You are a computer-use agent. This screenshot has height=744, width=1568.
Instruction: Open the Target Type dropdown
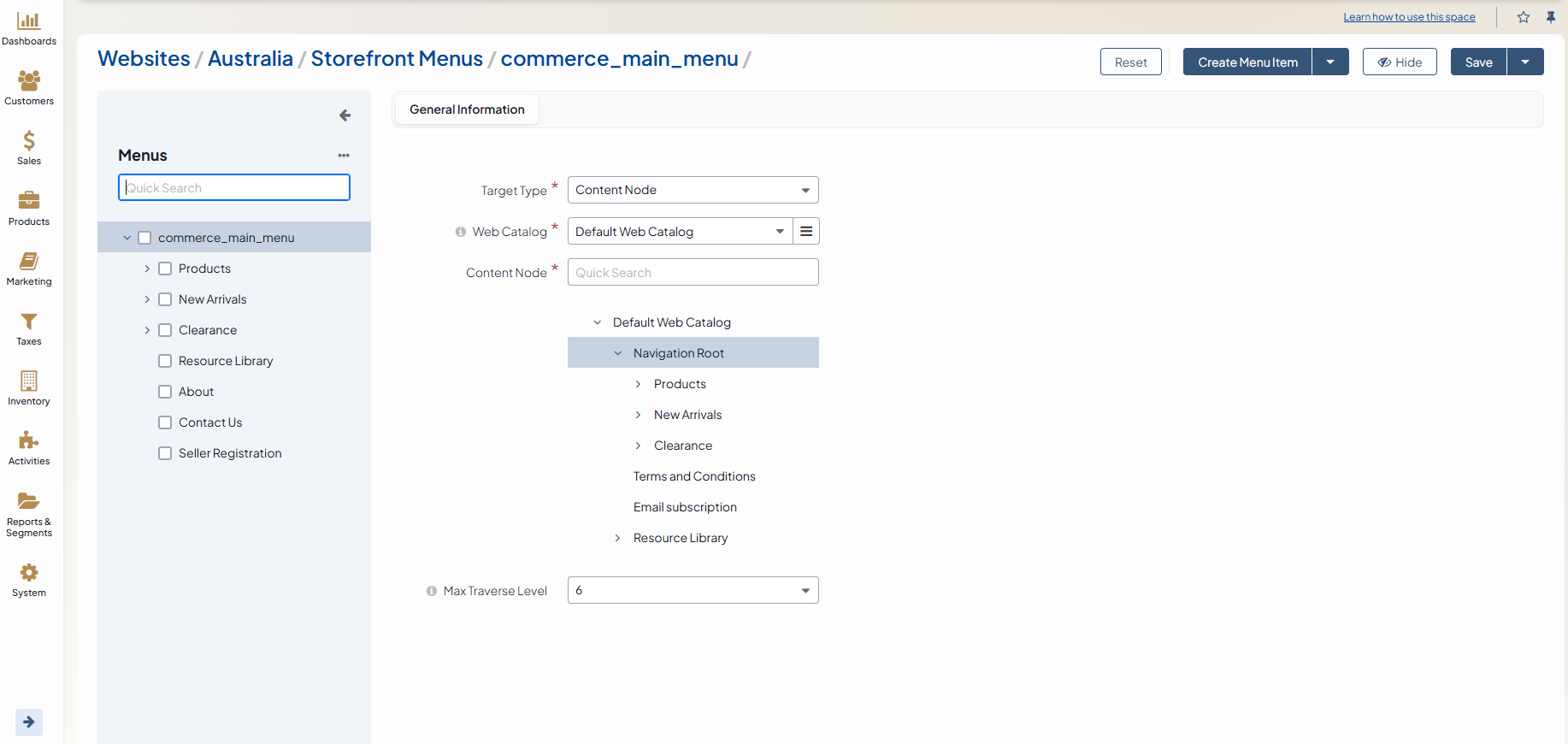[693, 190]
